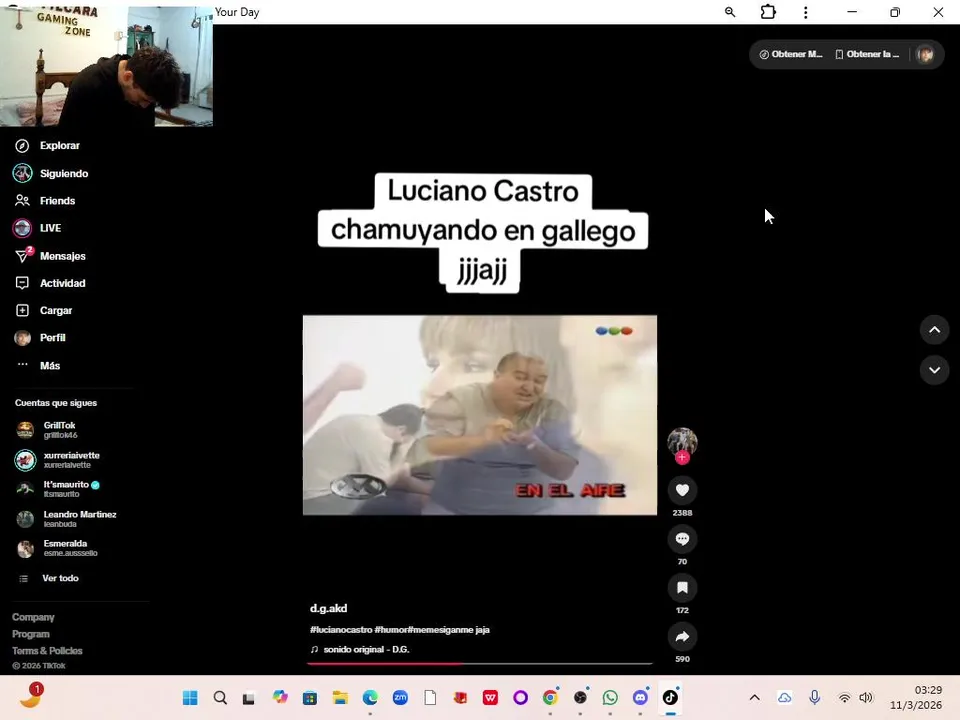Open Windows Start menu
The width and height of the screenshot is (960, 720).
pyautogui.click(x=190, y=697)
